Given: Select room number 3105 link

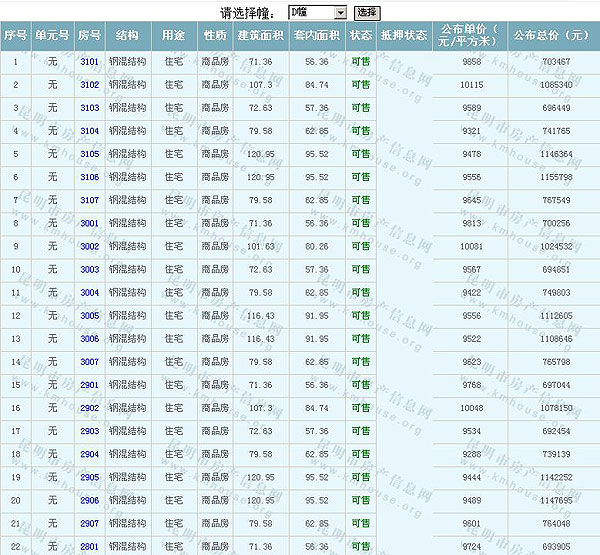Looking at the screenshot, I should click(90, 154).
